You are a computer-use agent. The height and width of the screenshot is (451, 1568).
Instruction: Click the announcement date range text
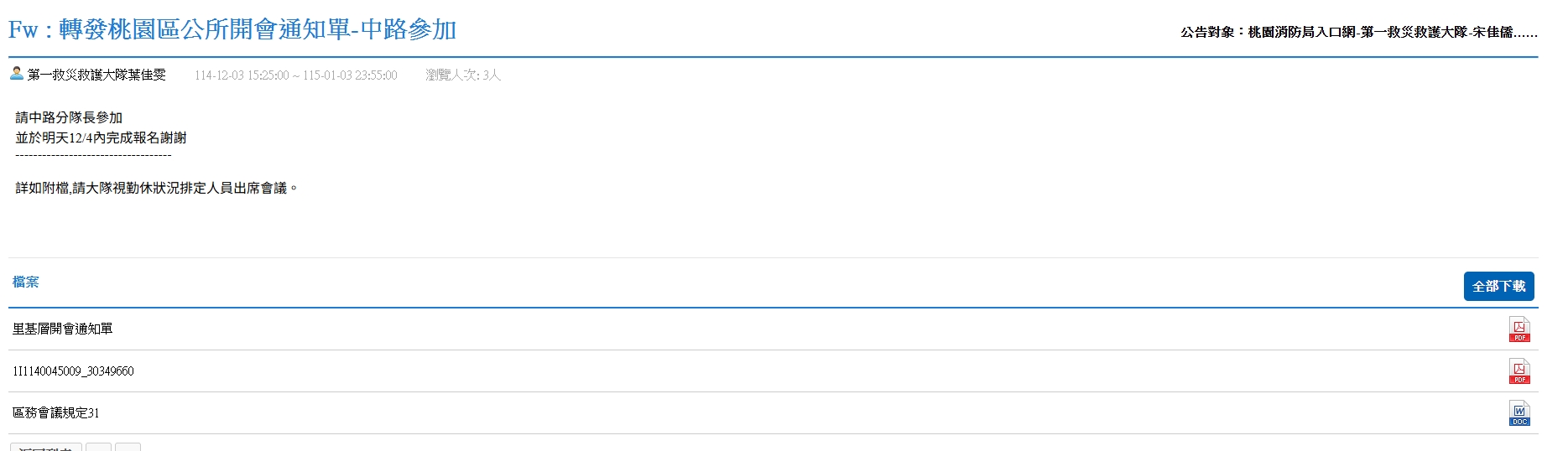pos(296,75)
